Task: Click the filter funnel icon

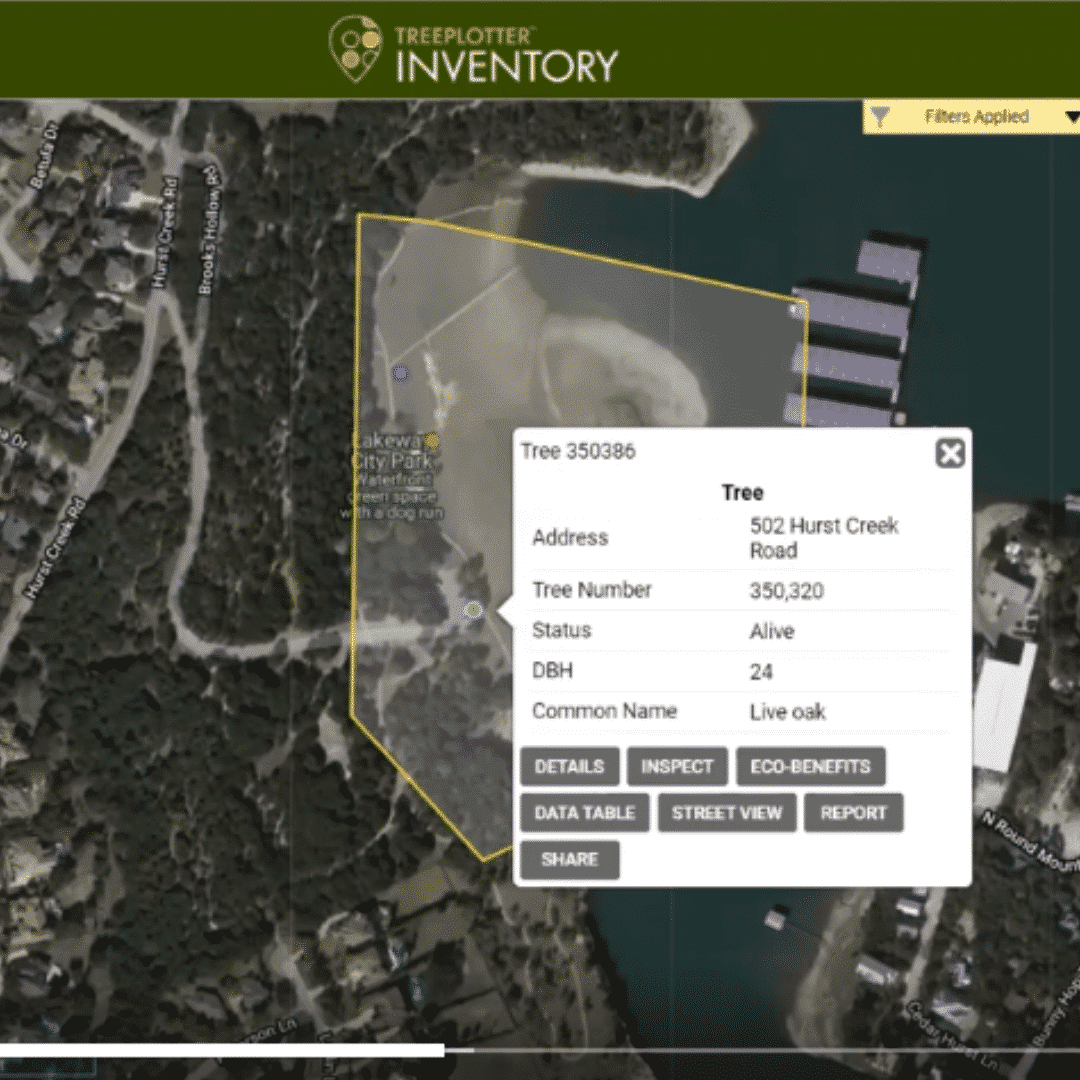Action: pyautogui.click(x=880, y=117)
